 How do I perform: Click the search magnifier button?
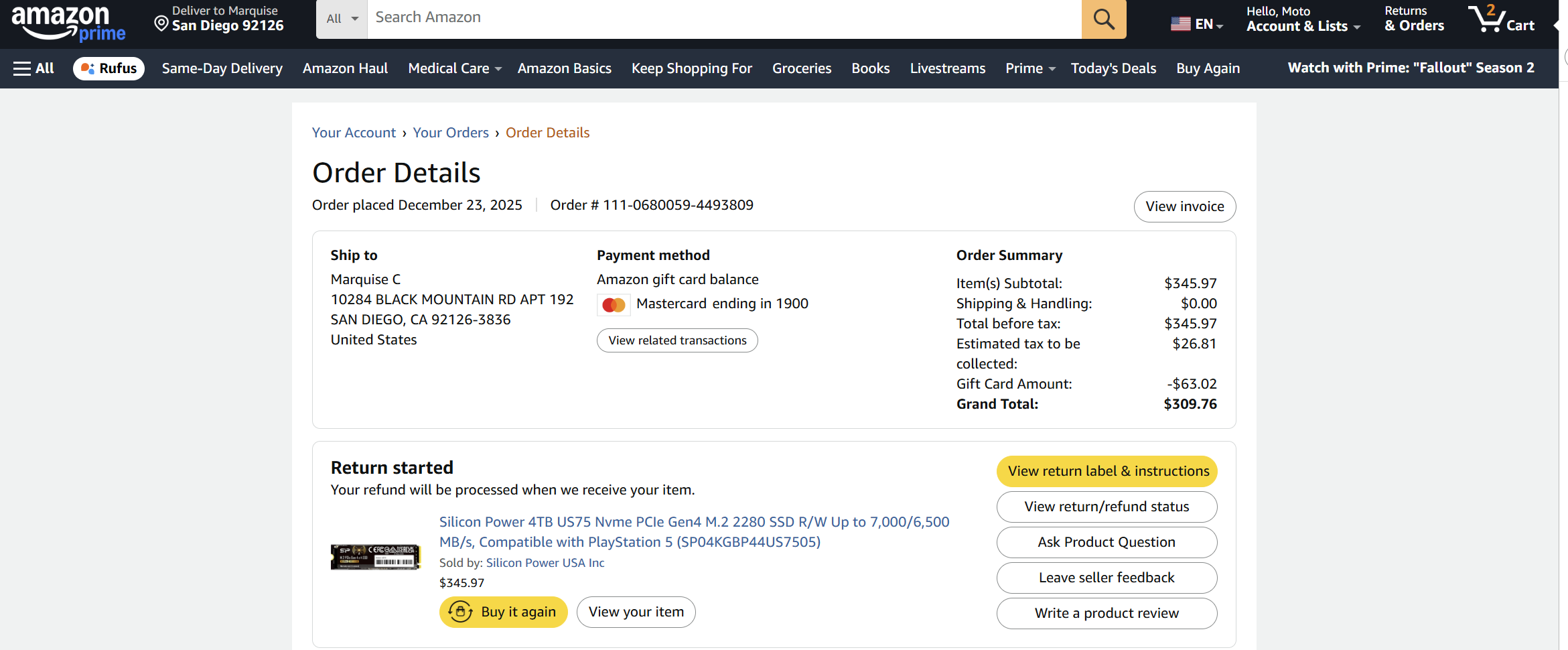[1103, 19]
